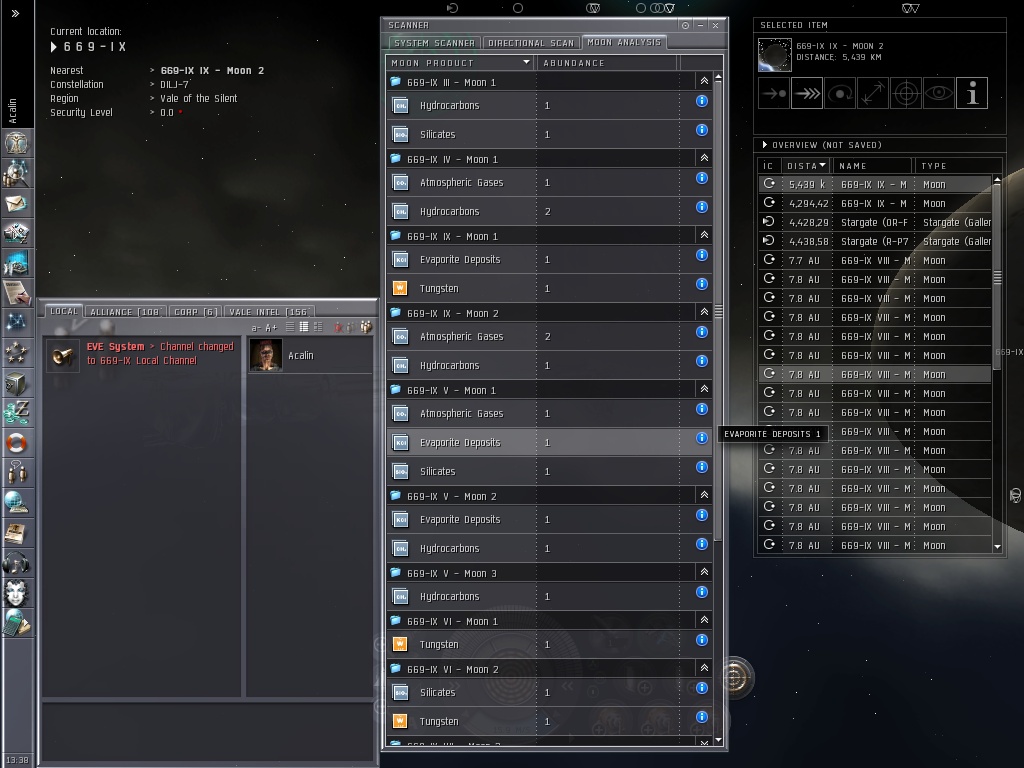Screen dimensions: 1024x768
Task: Open the Alliance chat tab
Action: [x=125, y=312]
